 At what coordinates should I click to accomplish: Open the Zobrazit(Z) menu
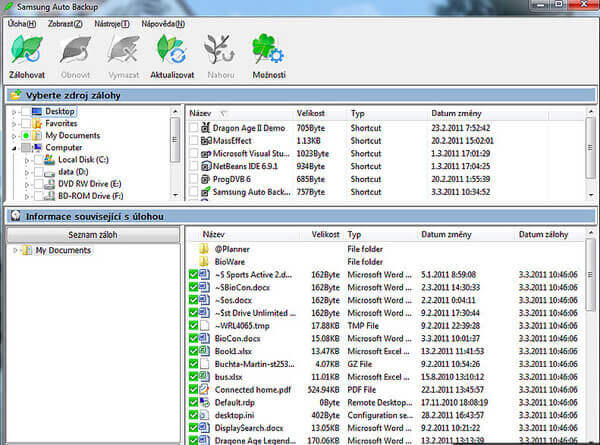(x=65, y=24)
